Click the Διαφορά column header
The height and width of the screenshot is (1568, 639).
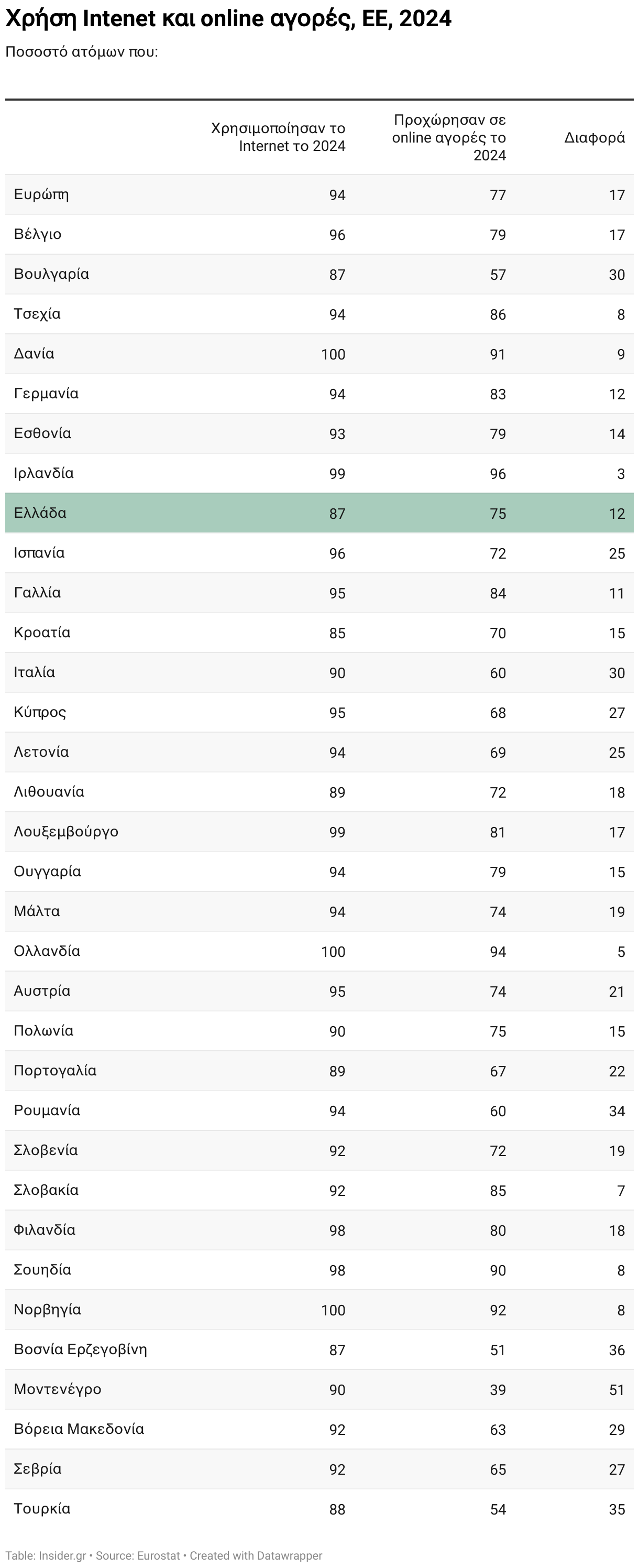tap(594, 137)
